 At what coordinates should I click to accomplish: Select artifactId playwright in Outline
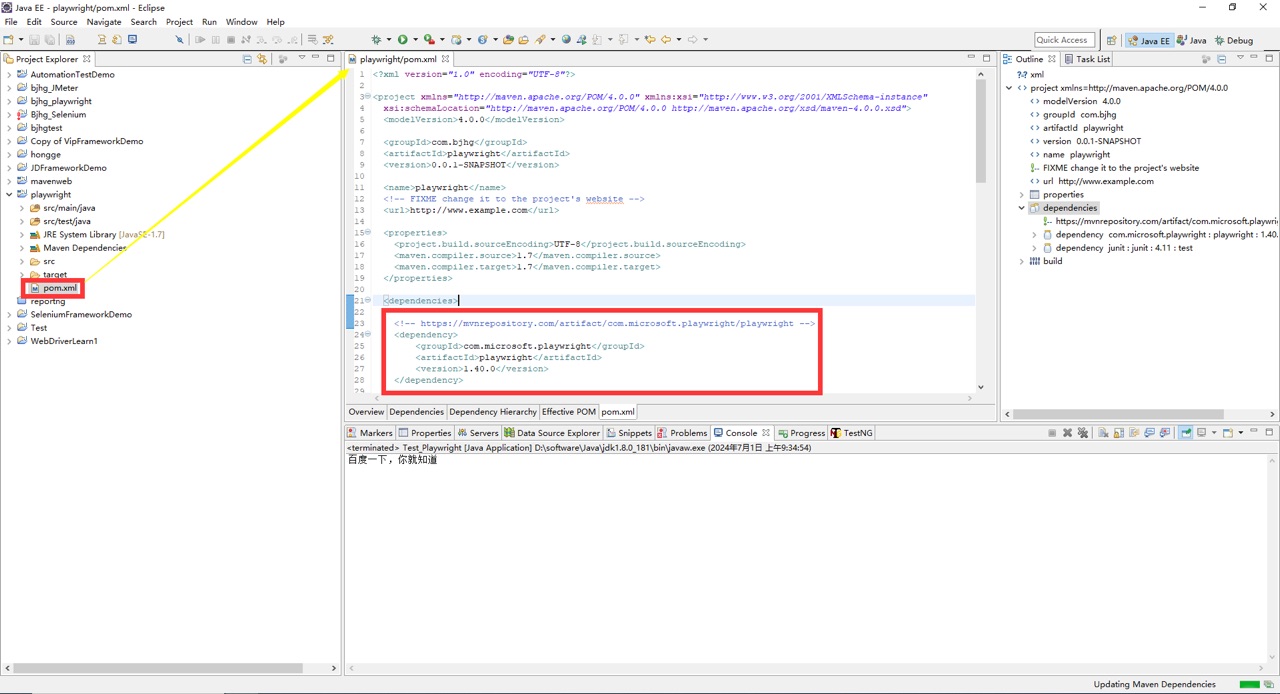coord(1083,128)
